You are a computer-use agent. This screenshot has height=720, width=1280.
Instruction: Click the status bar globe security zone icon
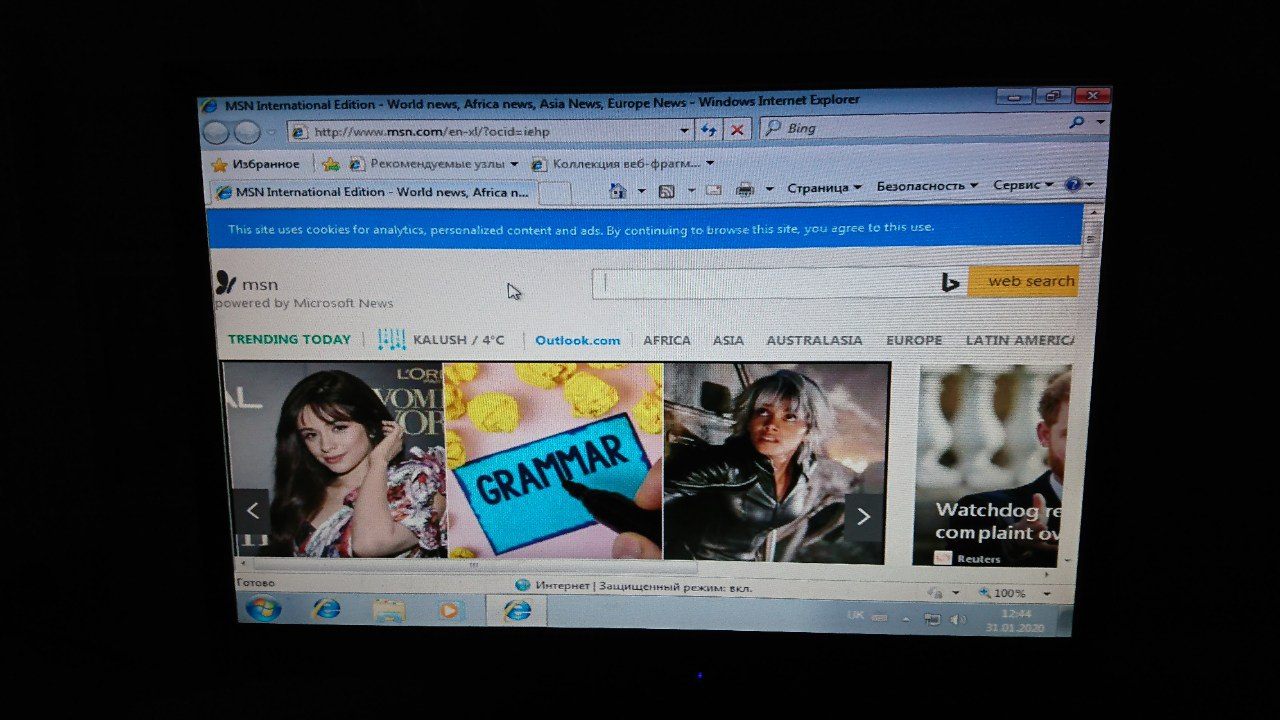click(x=522, y=585)
